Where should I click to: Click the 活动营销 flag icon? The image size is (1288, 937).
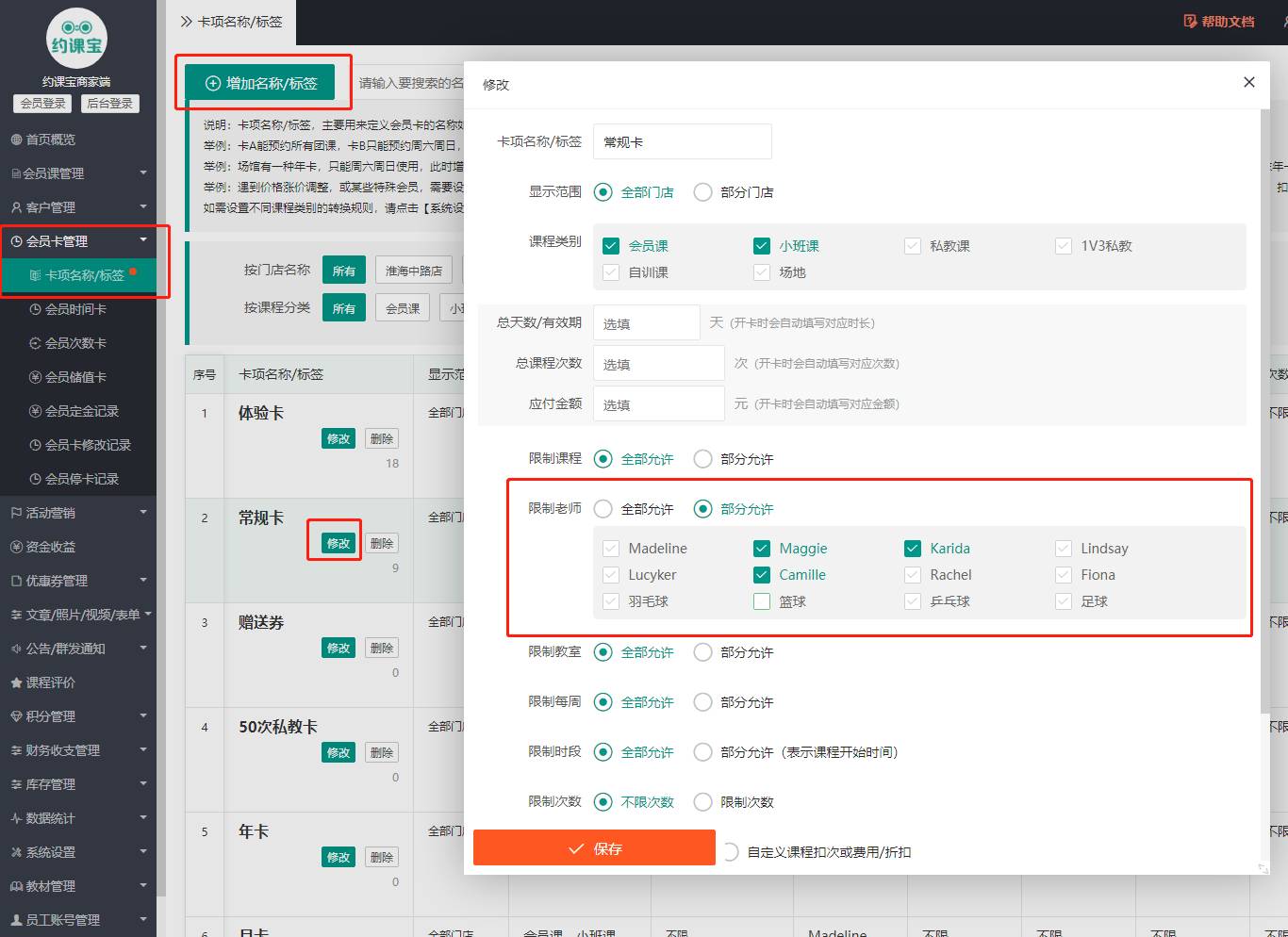click(16, 513)
